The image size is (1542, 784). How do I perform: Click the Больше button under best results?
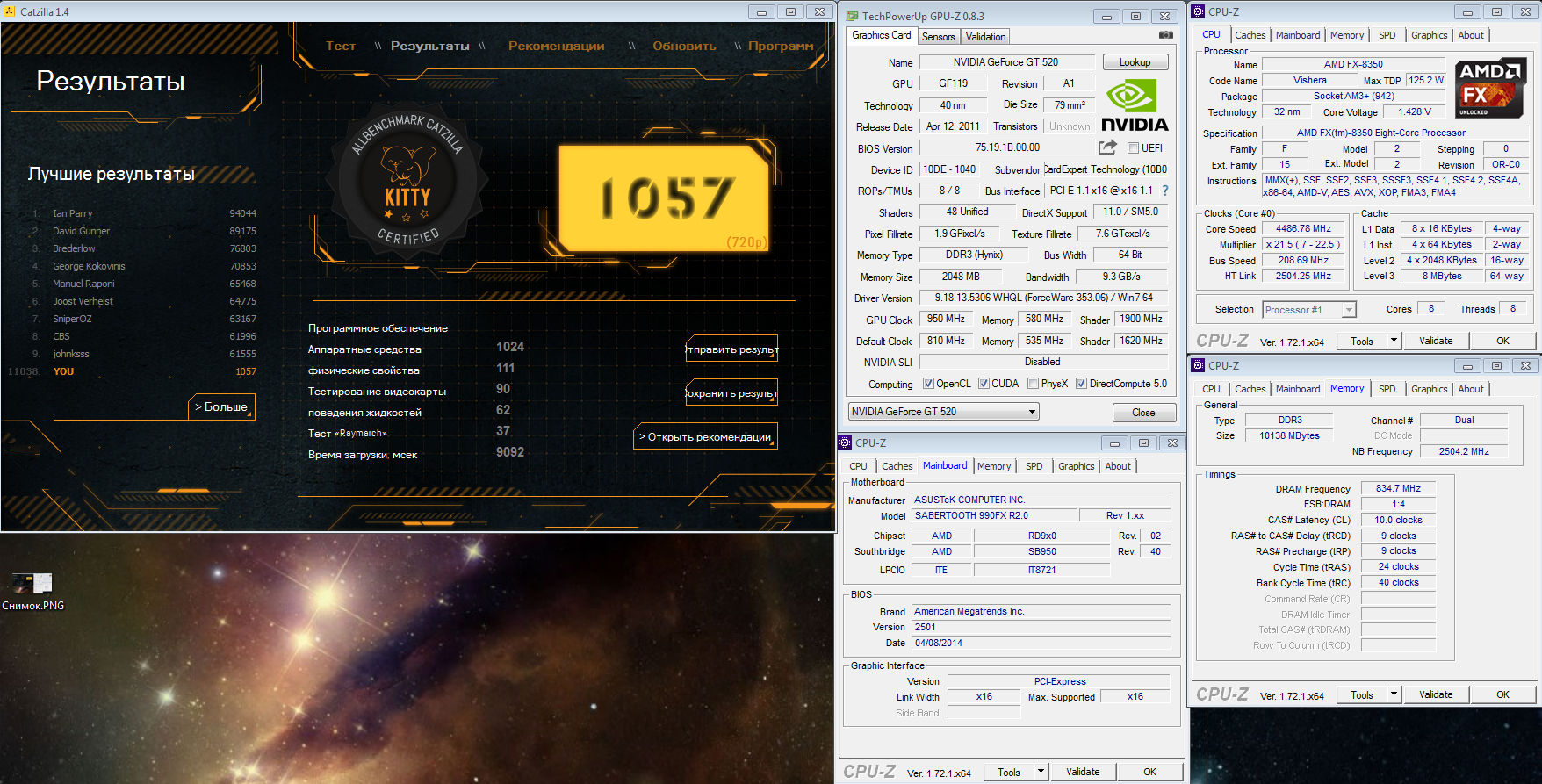222,407
